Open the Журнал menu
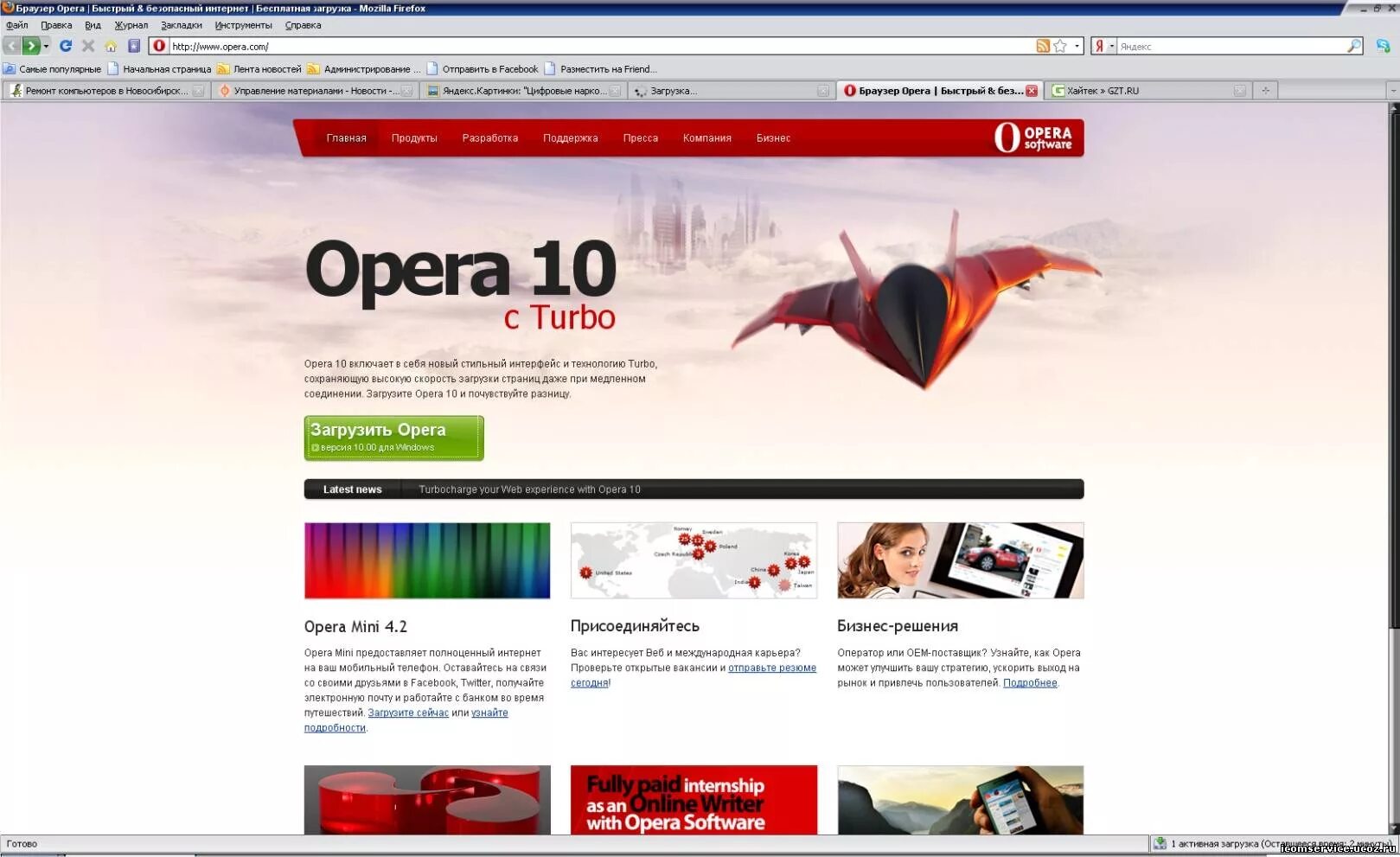 pyautogui.click(x=131, y=25)
